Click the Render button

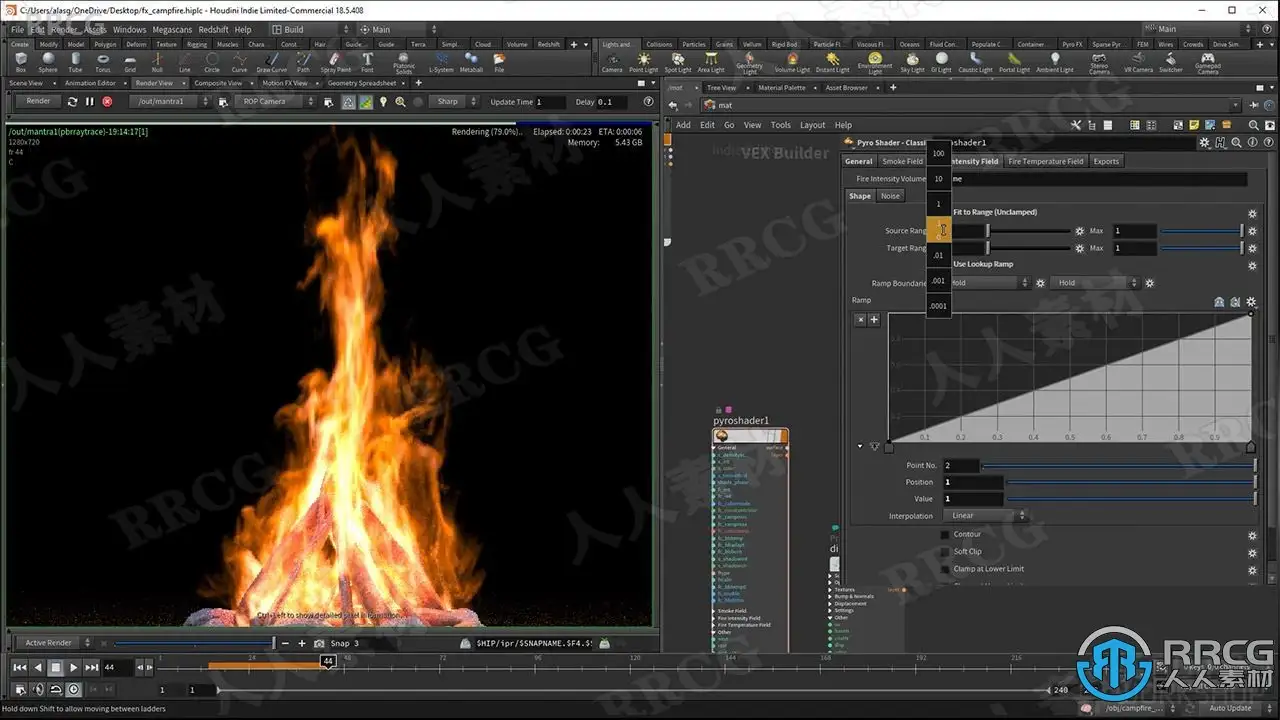coord(38,101)
